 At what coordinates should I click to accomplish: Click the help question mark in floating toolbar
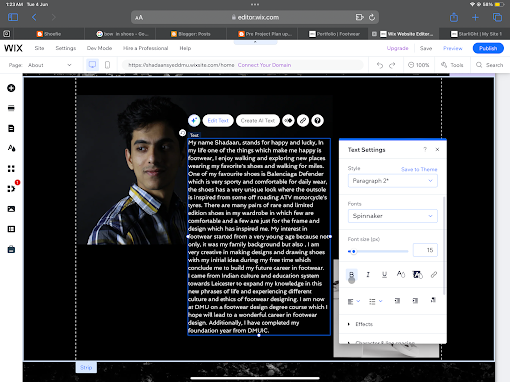point(318,121)
